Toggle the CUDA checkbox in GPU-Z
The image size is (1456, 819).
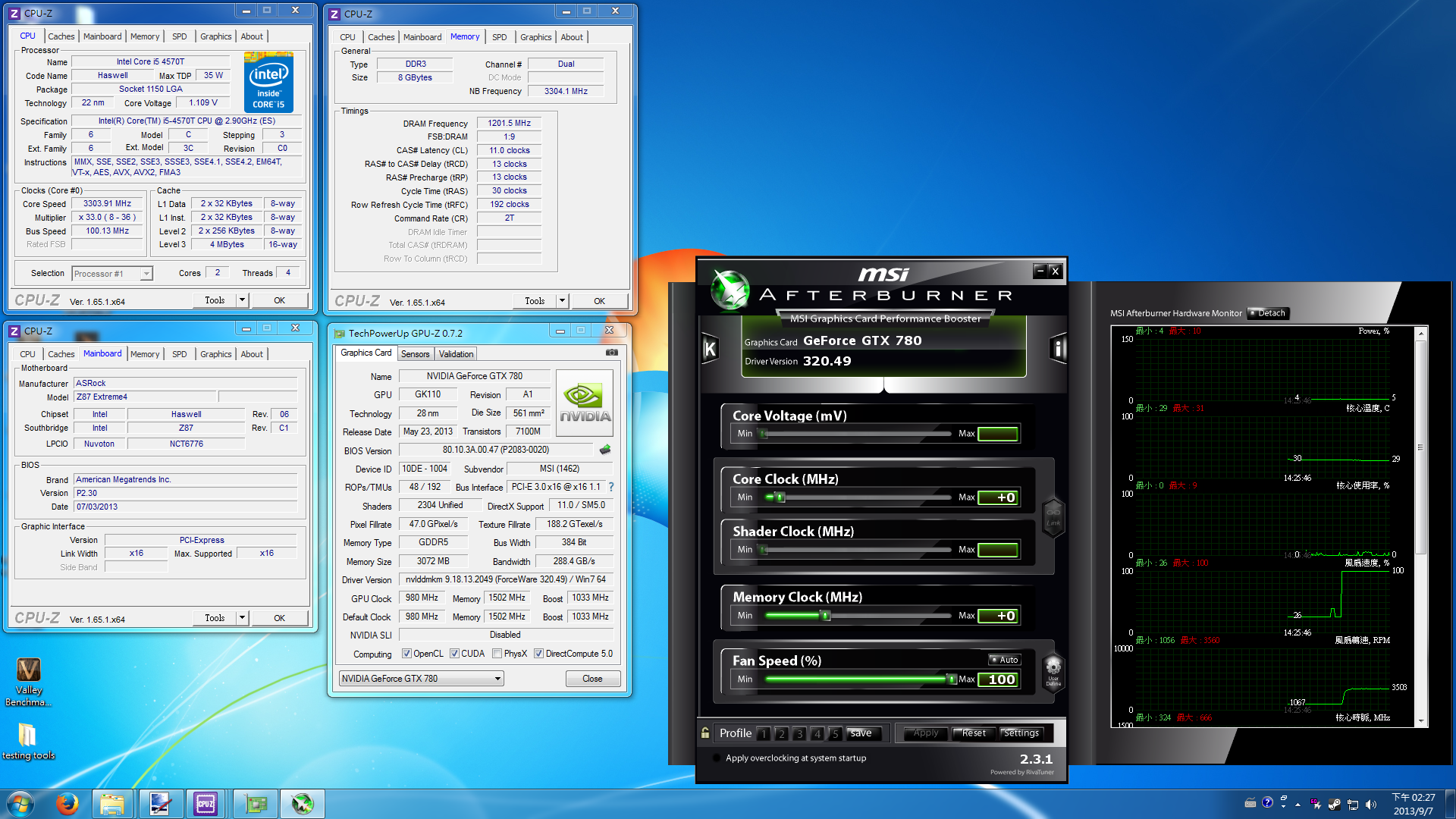point(454,654)
